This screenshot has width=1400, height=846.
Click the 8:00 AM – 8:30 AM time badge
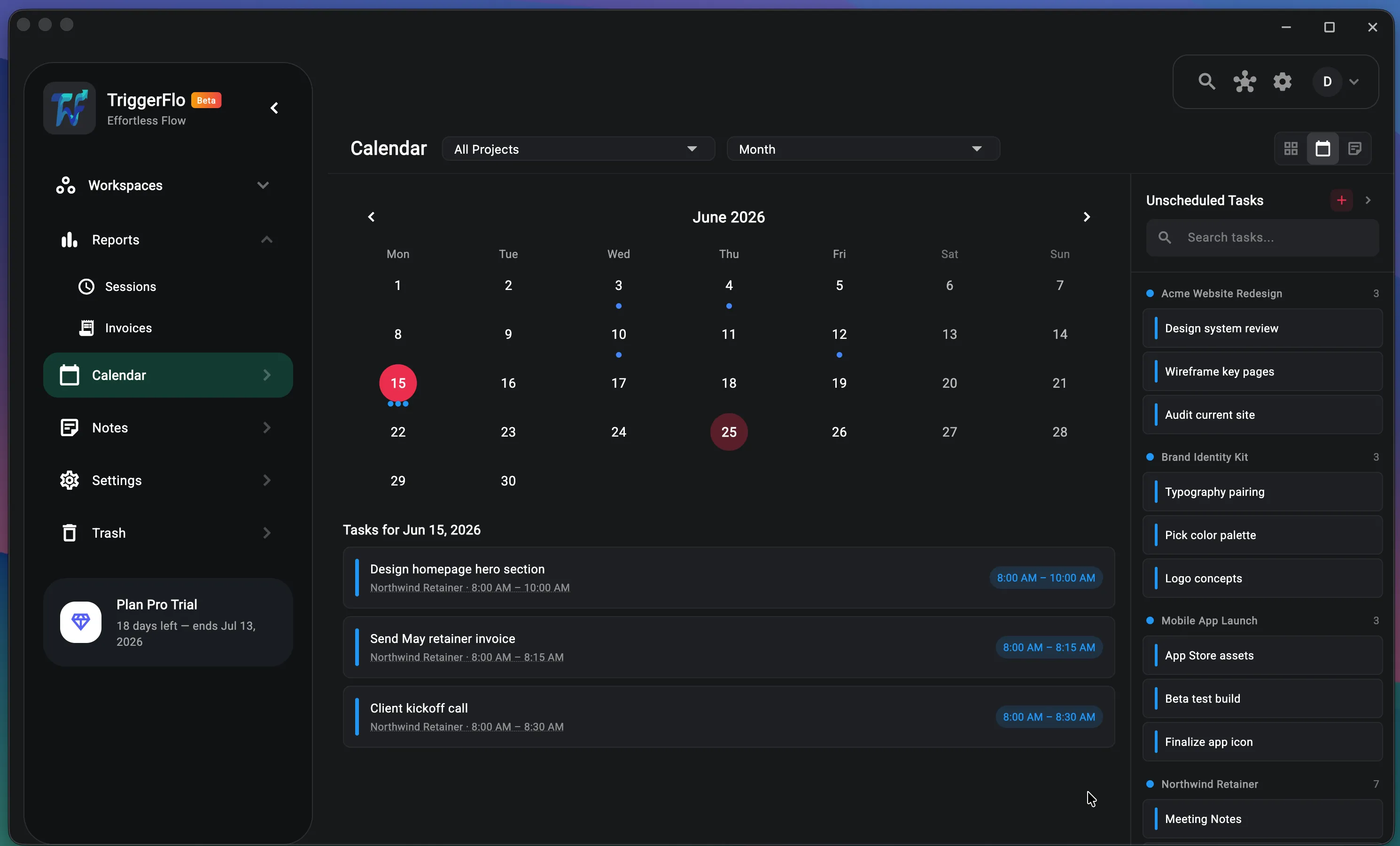pos(1049,717)
